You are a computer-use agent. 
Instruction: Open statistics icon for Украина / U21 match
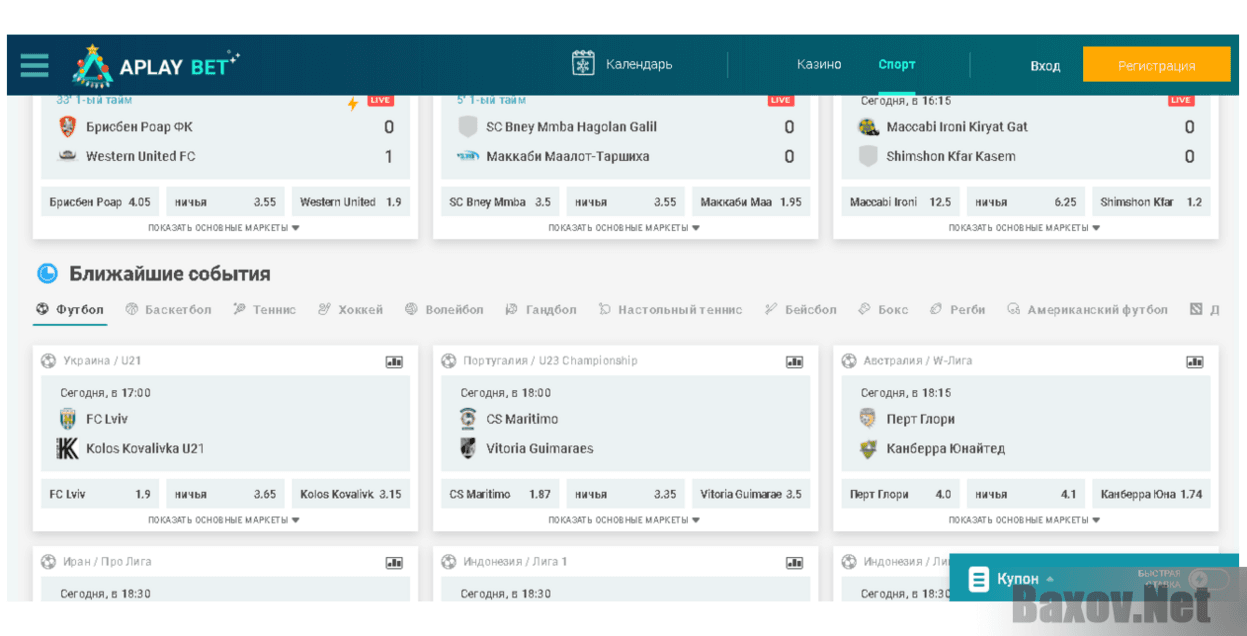(394, 362)
